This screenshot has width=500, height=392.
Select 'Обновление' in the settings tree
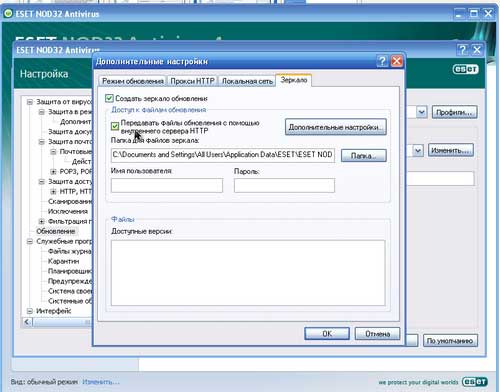(56, 231)
